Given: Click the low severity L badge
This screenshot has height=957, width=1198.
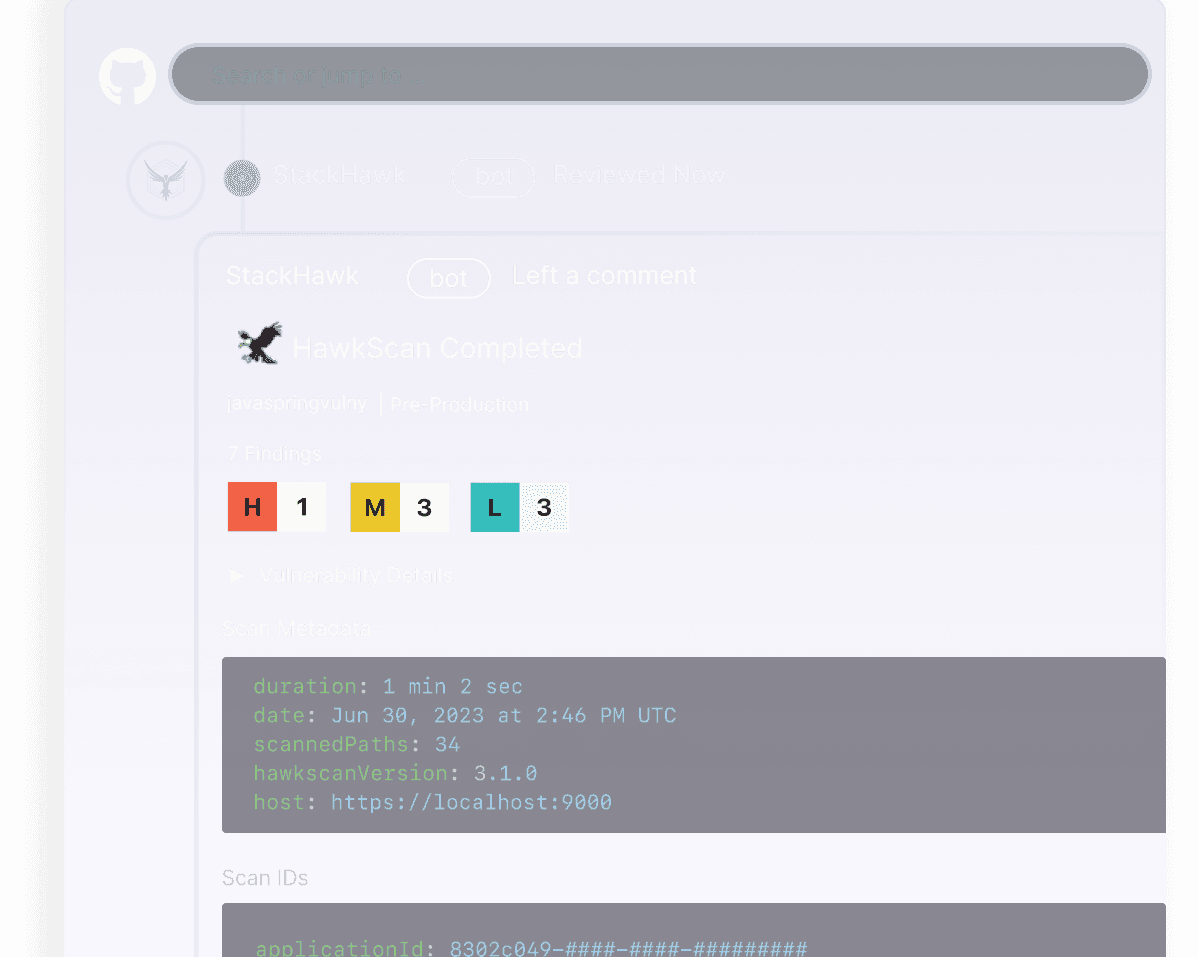Looking at the screenshot, I should [x=494, y=507].
